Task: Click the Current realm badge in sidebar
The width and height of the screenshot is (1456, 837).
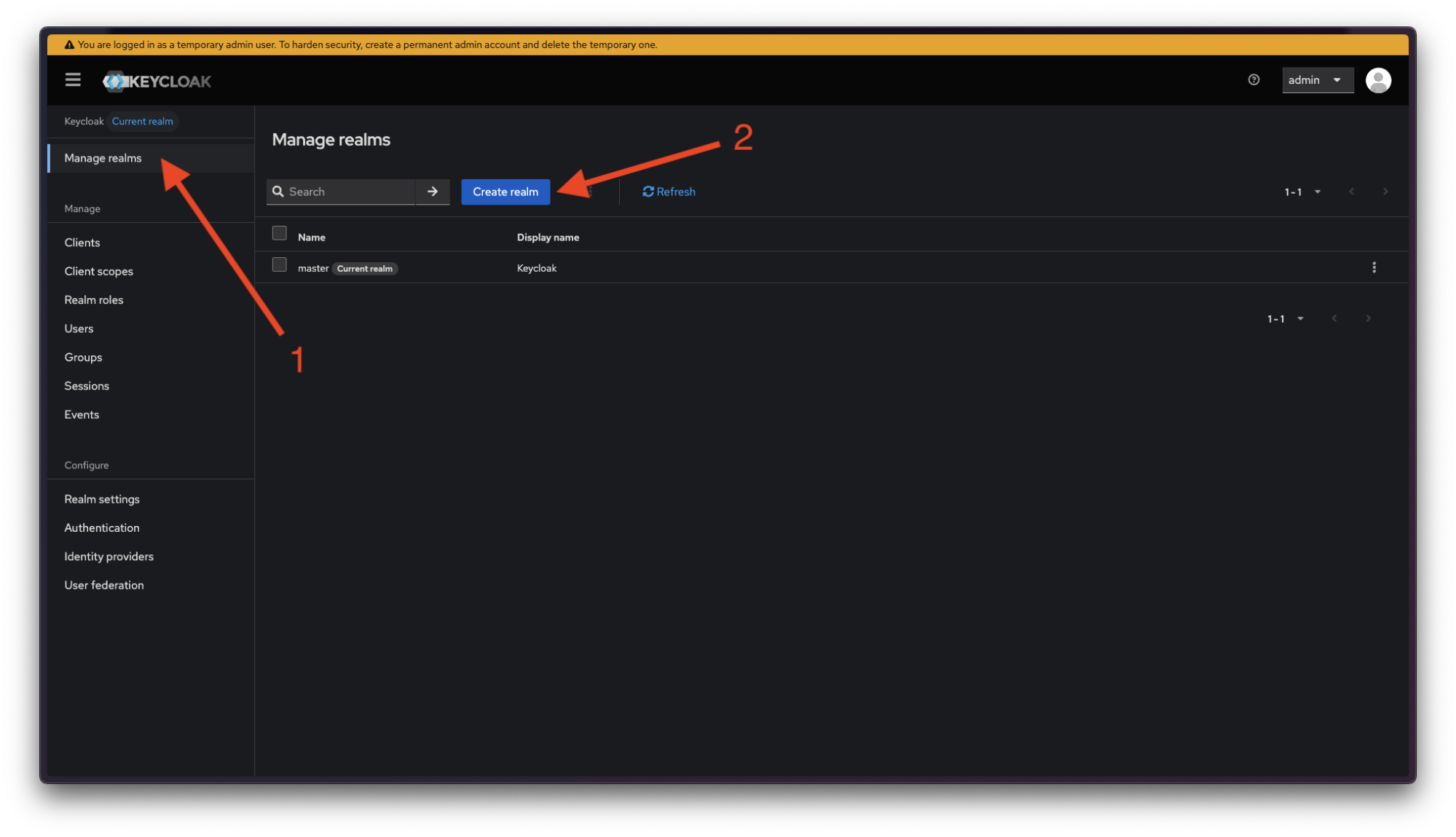Action: coord(143,121)
